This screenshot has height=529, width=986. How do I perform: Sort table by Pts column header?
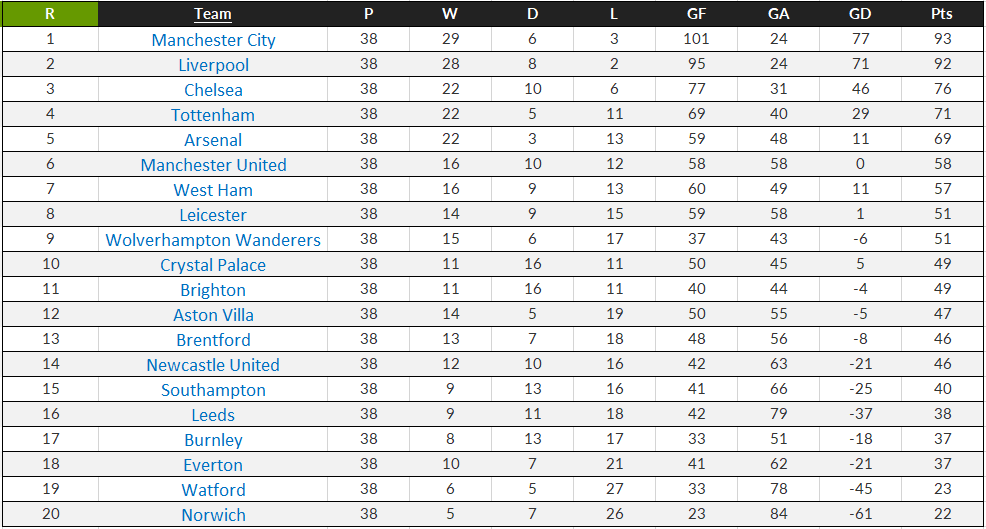942,14
